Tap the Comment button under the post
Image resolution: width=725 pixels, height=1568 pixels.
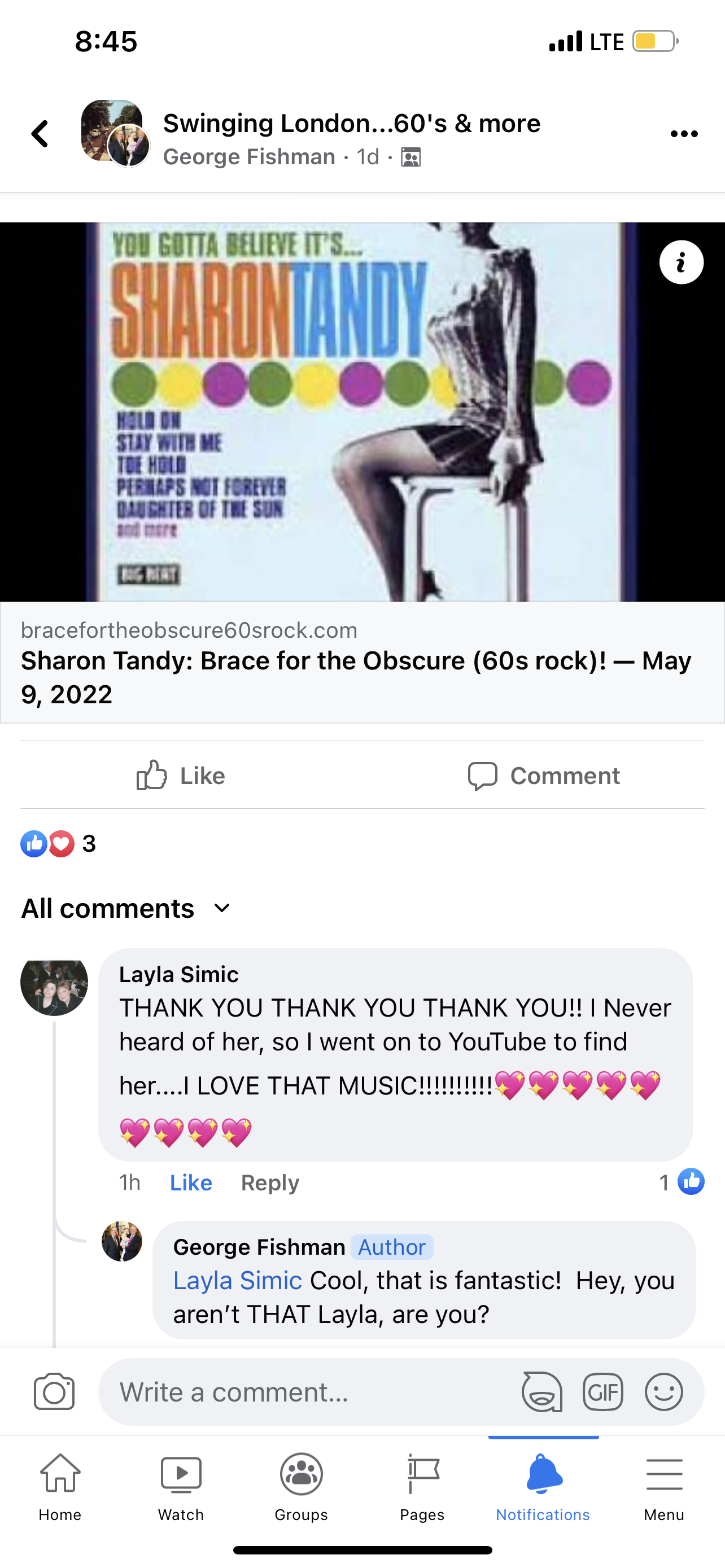click(x=544, y=776)
